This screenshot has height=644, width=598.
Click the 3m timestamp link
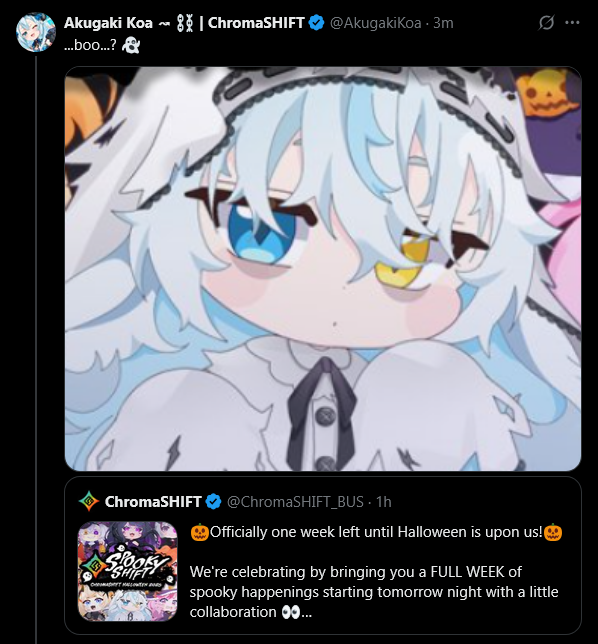(x=443, y=23)
